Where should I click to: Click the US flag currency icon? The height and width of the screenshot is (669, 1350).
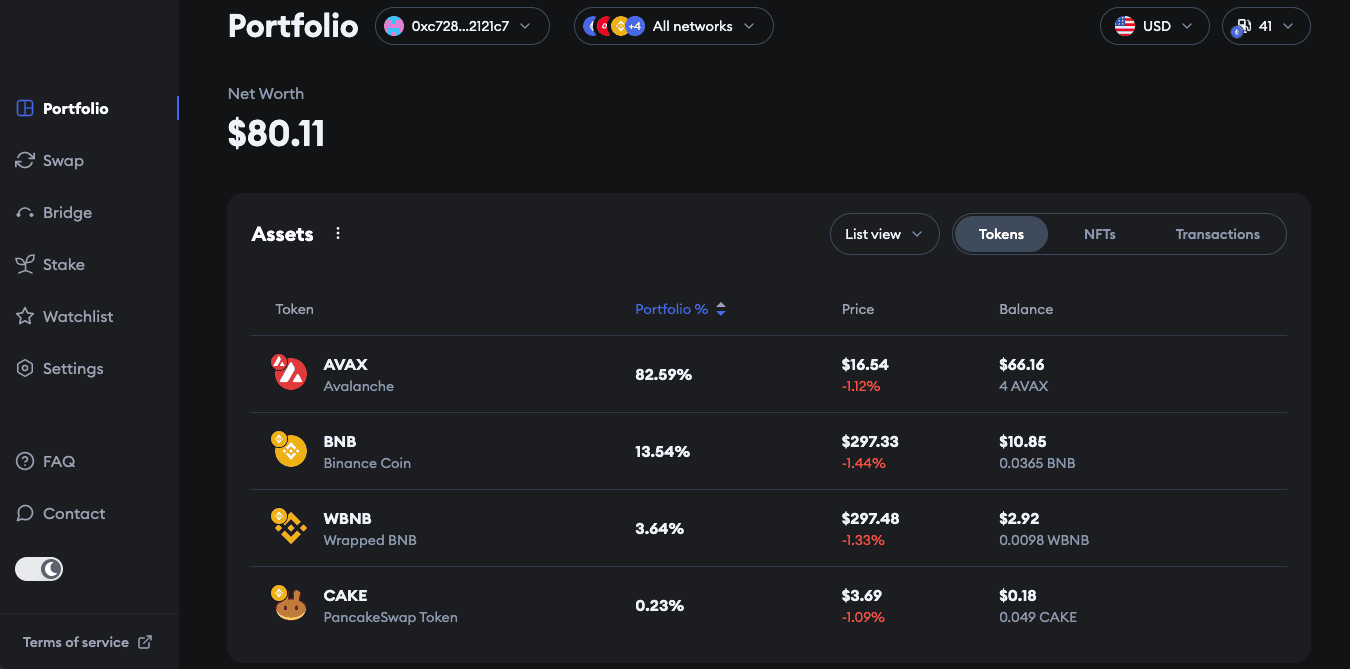[x=1124, y=26]
